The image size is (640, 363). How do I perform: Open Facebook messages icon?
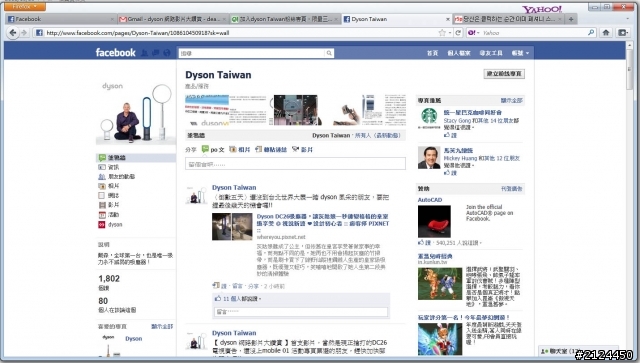(156, 53)
